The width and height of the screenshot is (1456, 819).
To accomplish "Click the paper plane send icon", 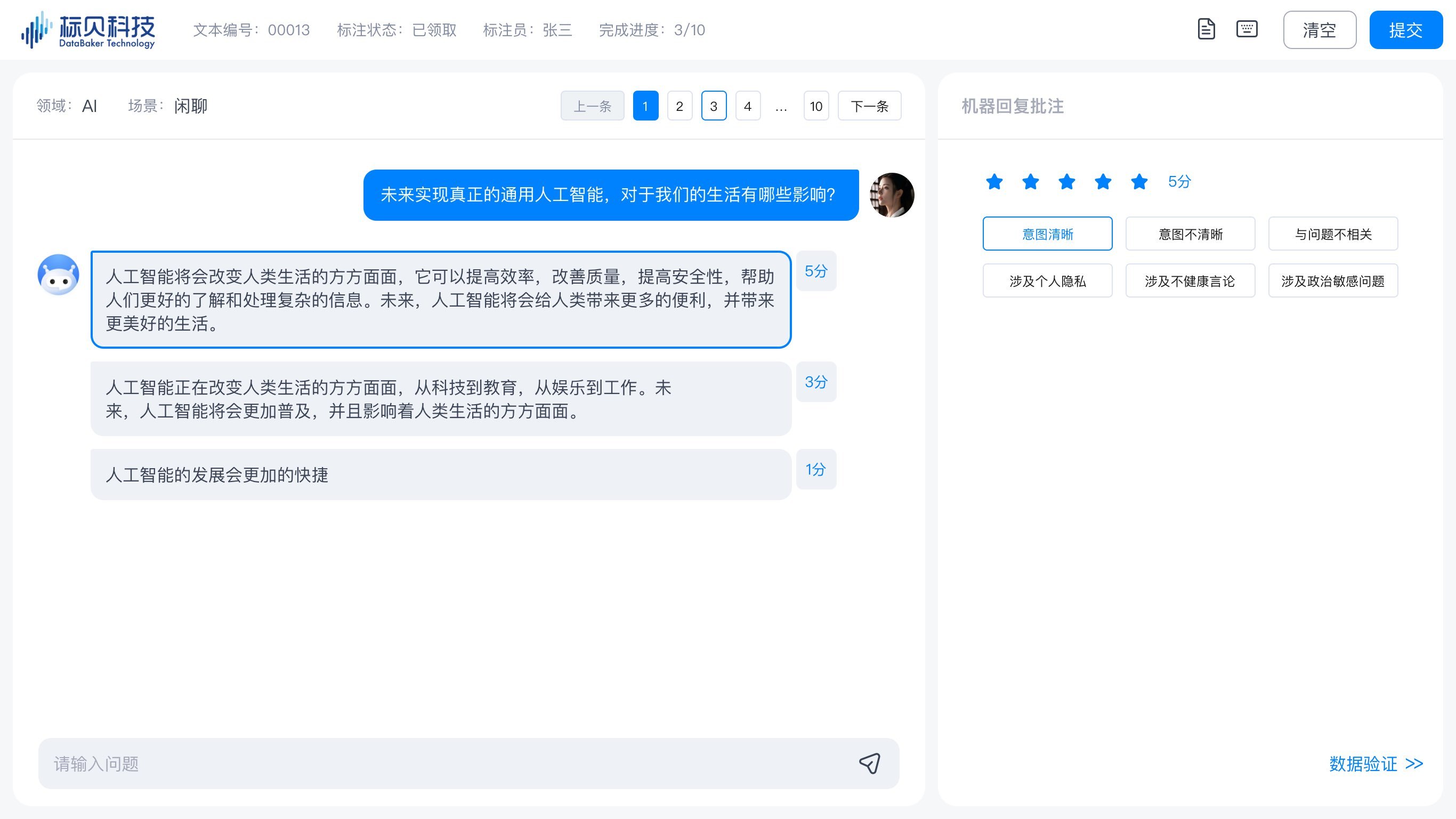I will [x=869, y=763].
